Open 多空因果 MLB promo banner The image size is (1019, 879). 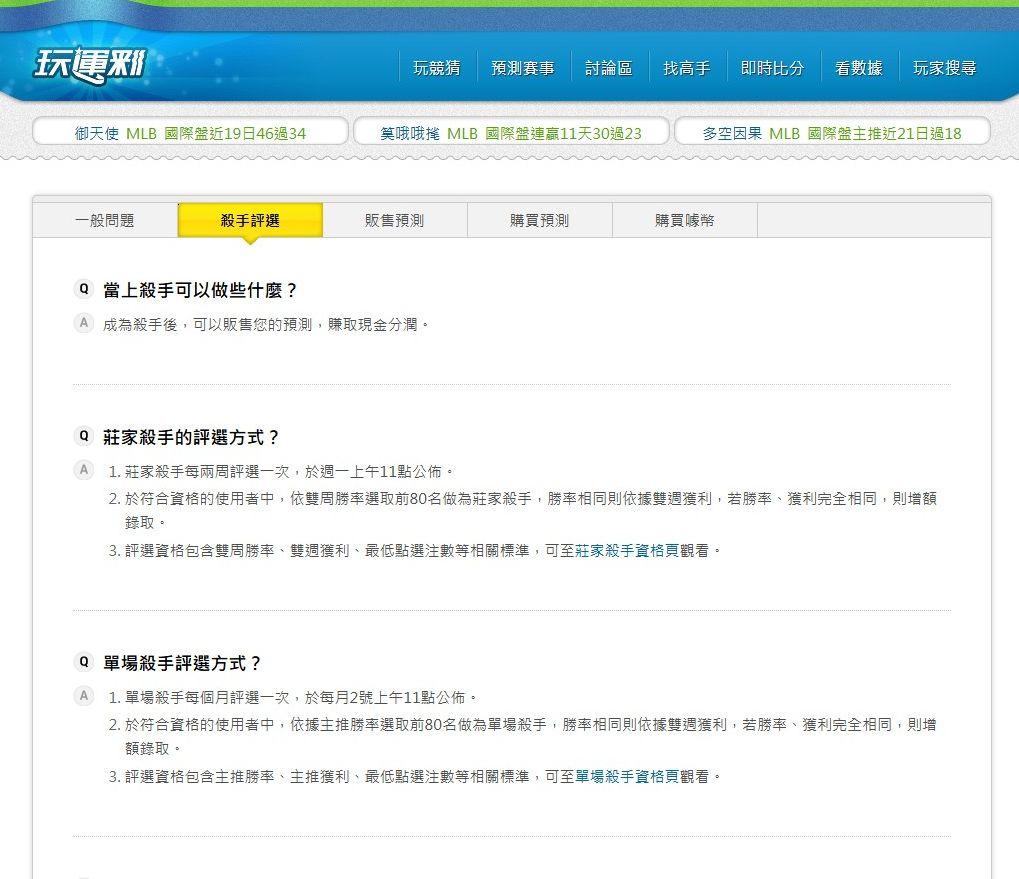(832, 133)
